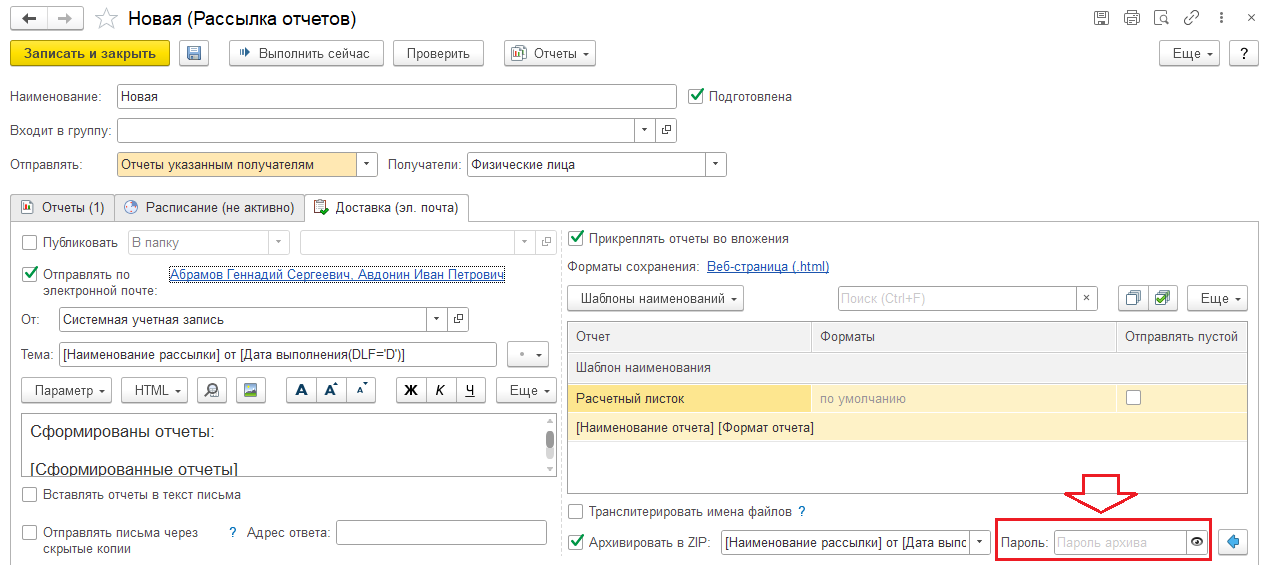
Task: Copy link using the chain icon
Action: 1191,18
